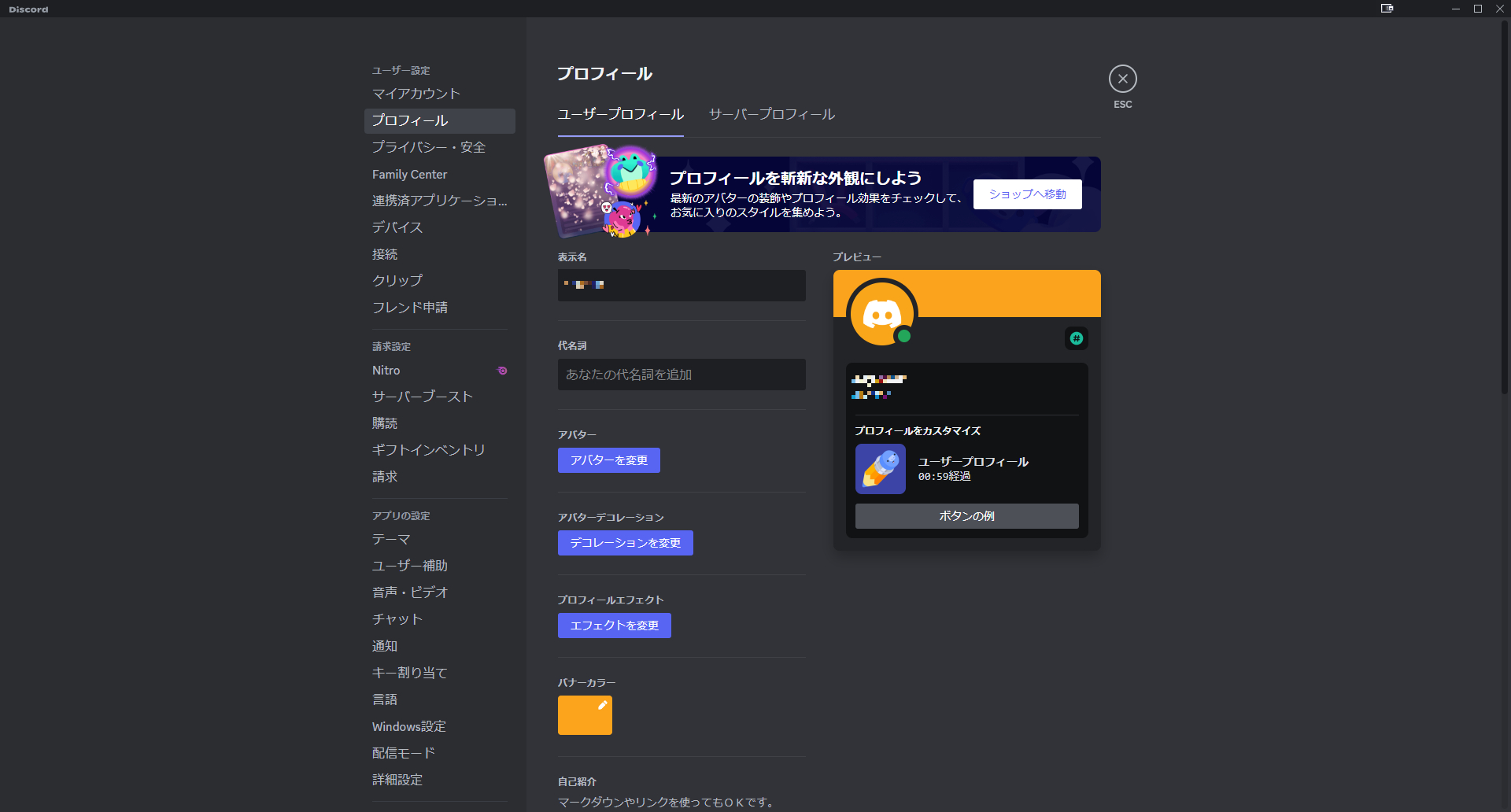The image size is (1511, 812).
Task: Open プライバシー・安全 settings
Action: point(439,147)
